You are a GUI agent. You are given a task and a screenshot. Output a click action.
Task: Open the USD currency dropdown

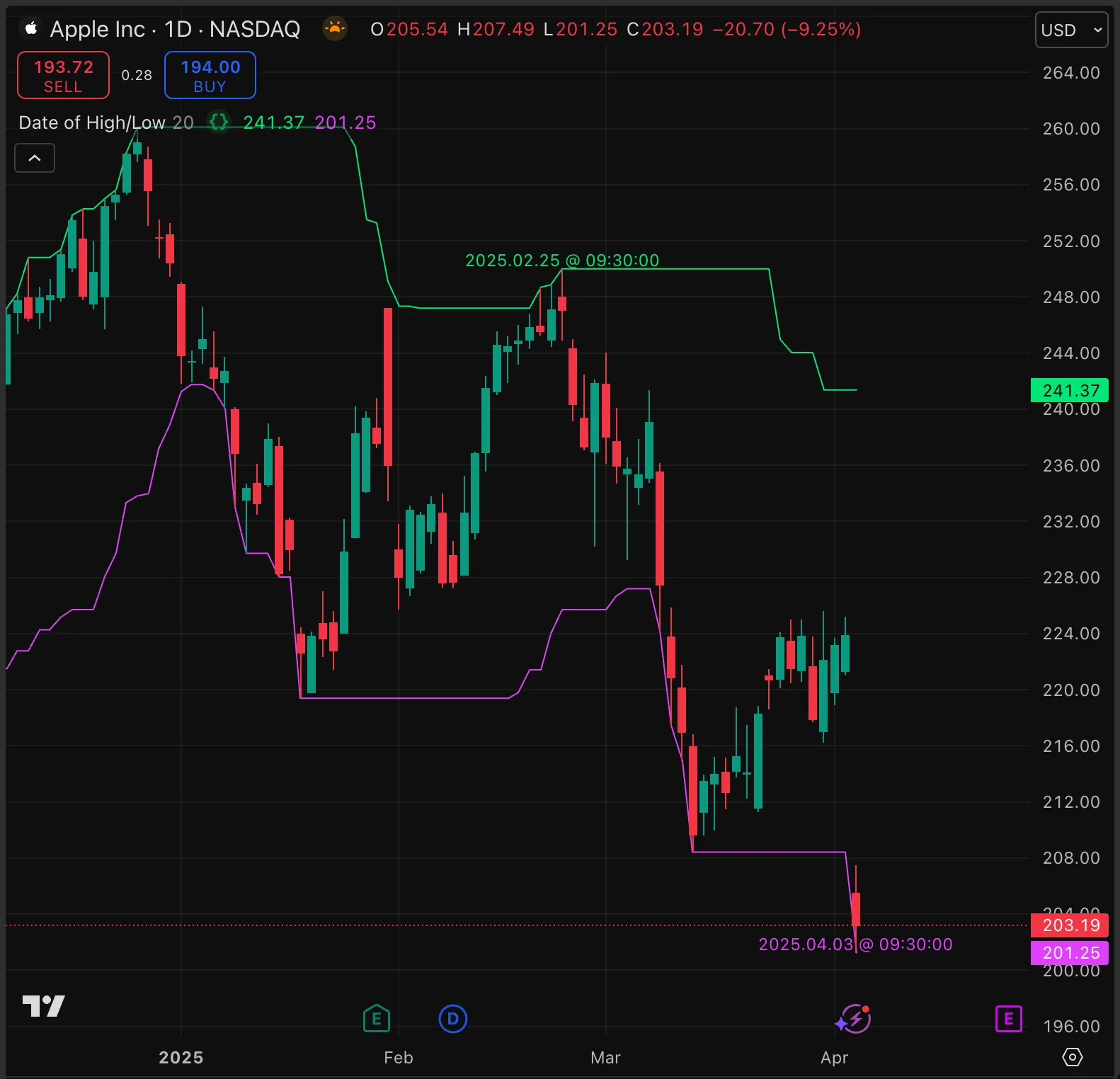1070,30
